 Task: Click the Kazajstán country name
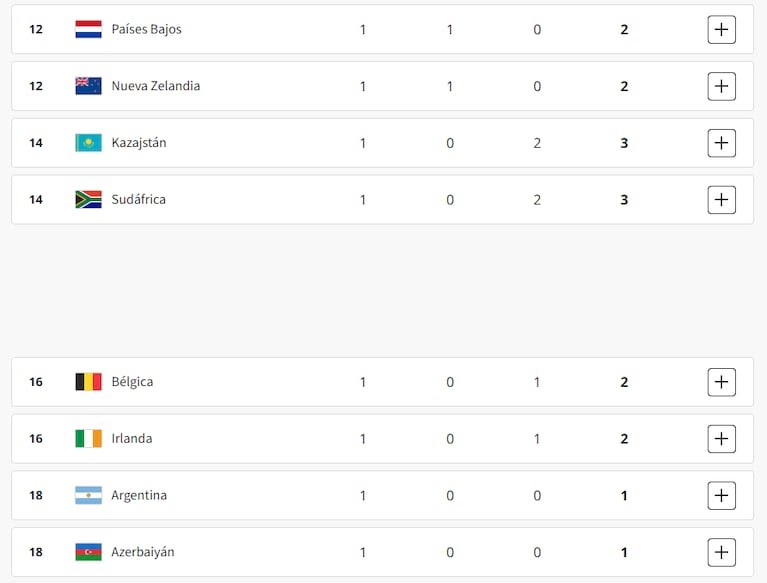click(139, 143)
